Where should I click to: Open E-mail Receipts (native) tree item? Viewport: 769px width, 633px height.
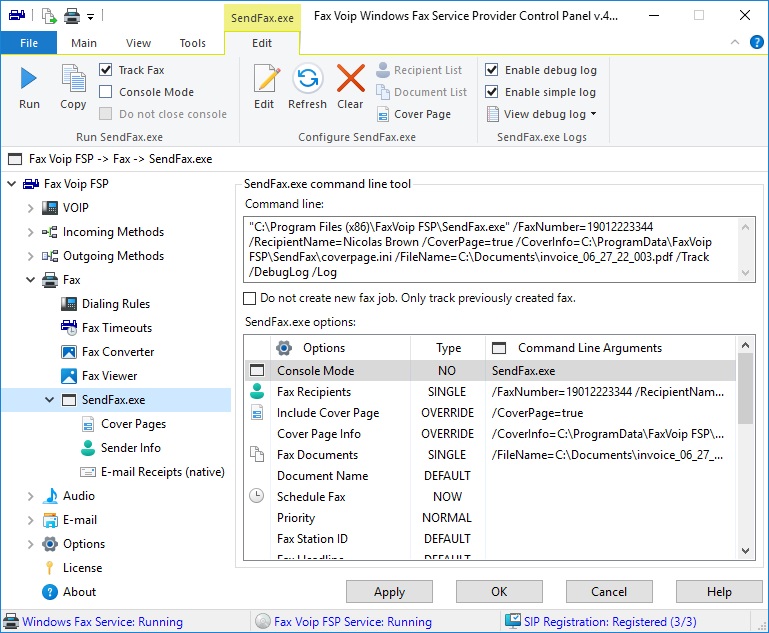(x=162, y=472)
